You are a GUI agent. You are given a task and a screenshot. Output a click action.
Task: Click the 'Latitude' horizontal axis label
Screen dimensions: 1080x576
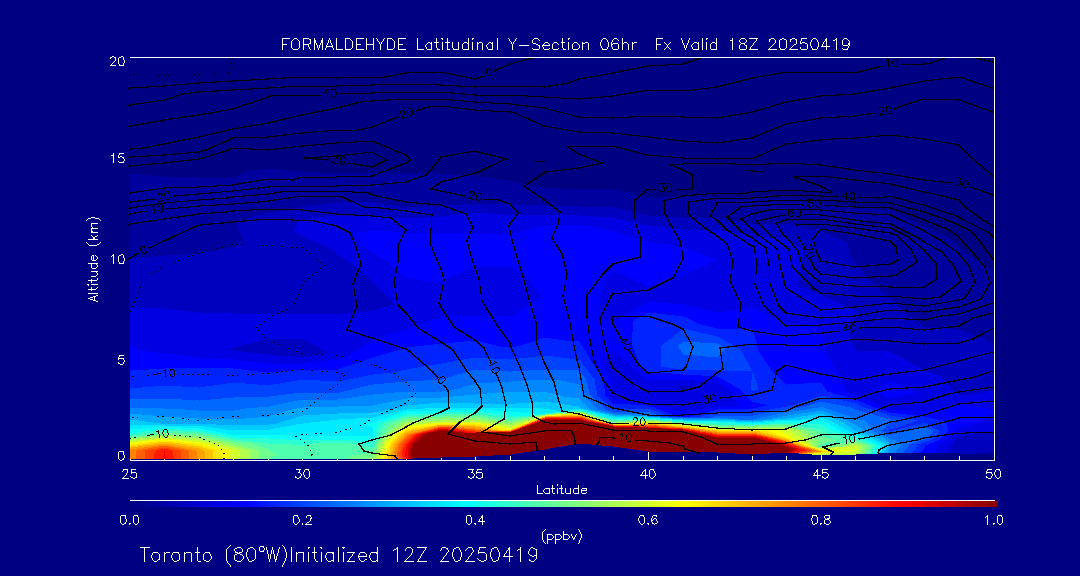(562, 491)
